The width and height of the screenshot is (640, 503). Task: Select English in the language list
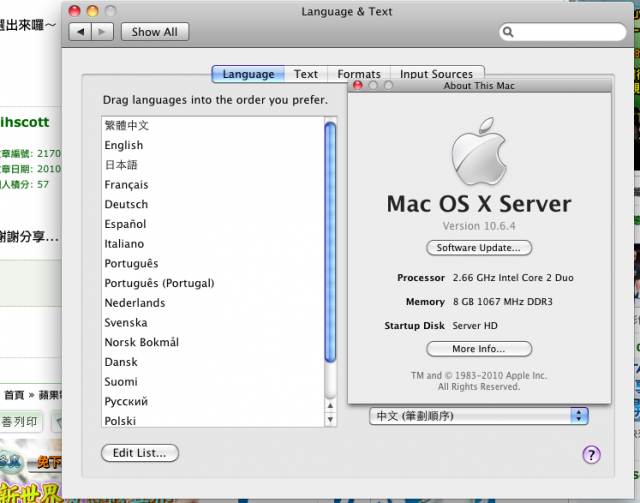[213, 145]
